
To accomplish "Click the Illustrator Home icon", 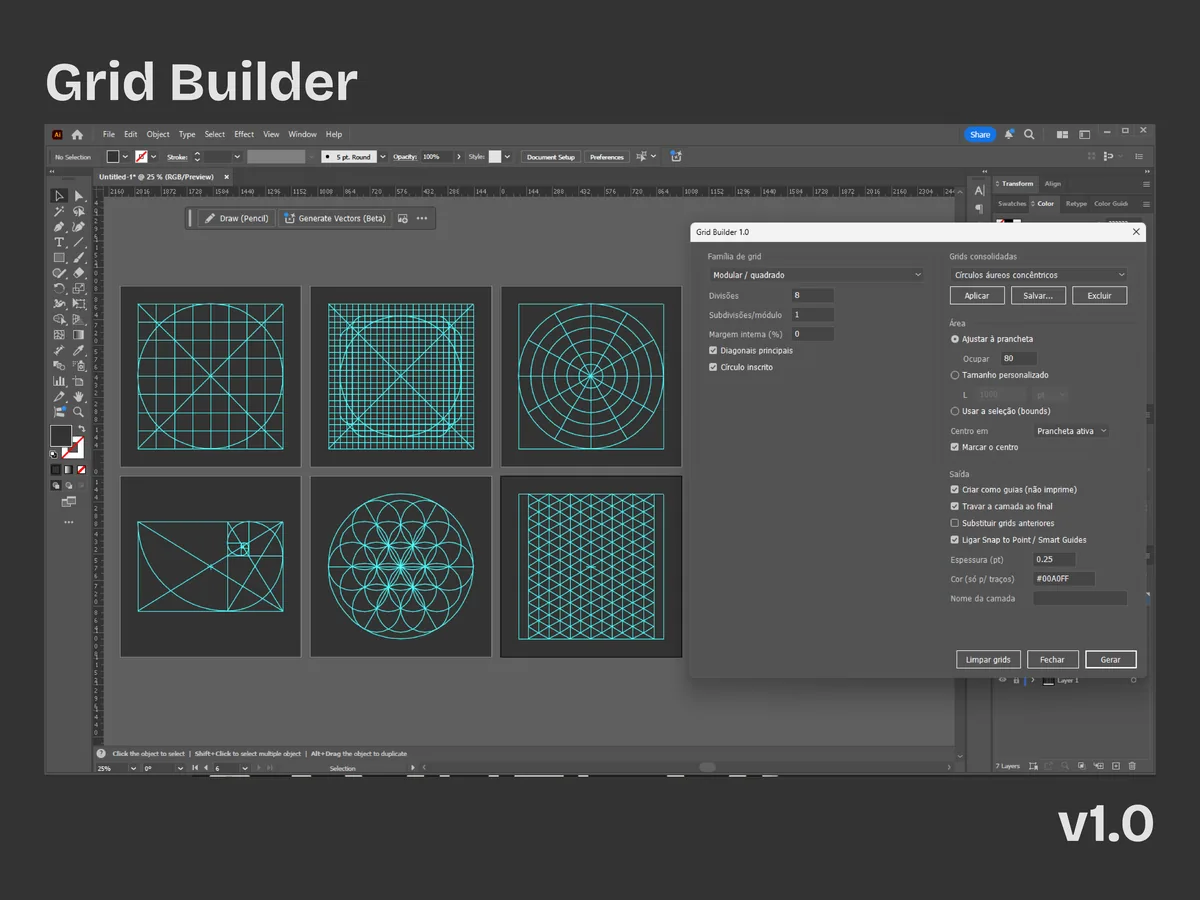I will click(x=77, y=134).
